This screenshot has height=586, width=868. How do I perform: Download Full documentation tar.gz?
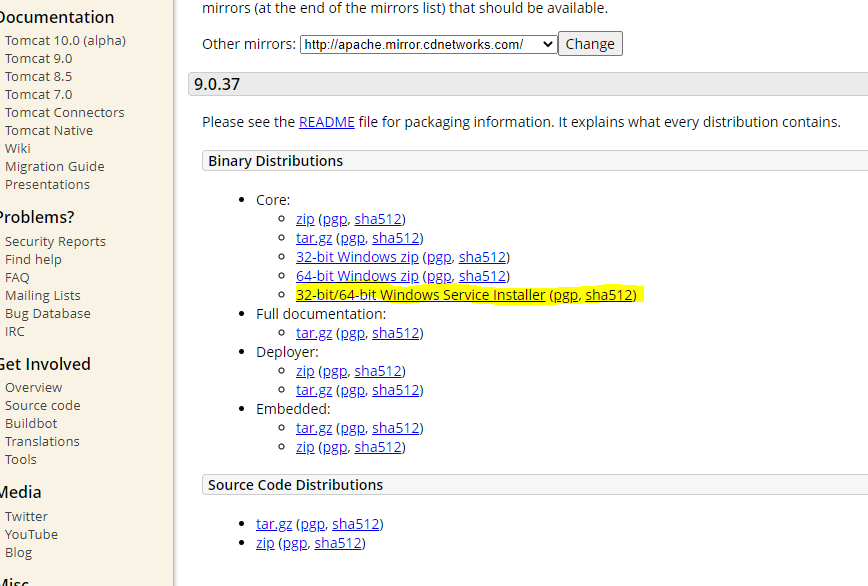pyautogui.click(x=314, y=333)
